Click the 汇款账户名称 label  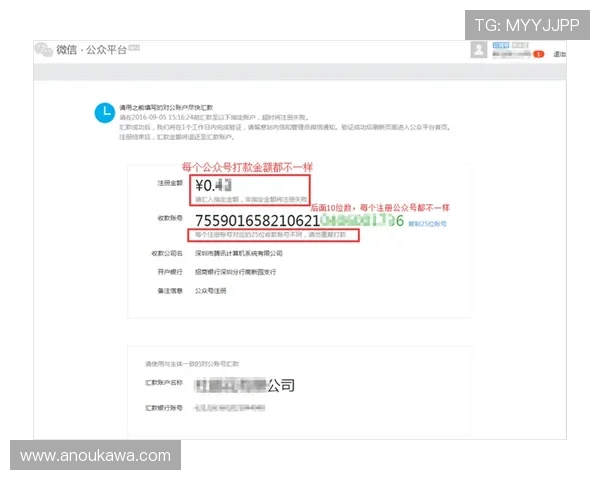[164, 382]
